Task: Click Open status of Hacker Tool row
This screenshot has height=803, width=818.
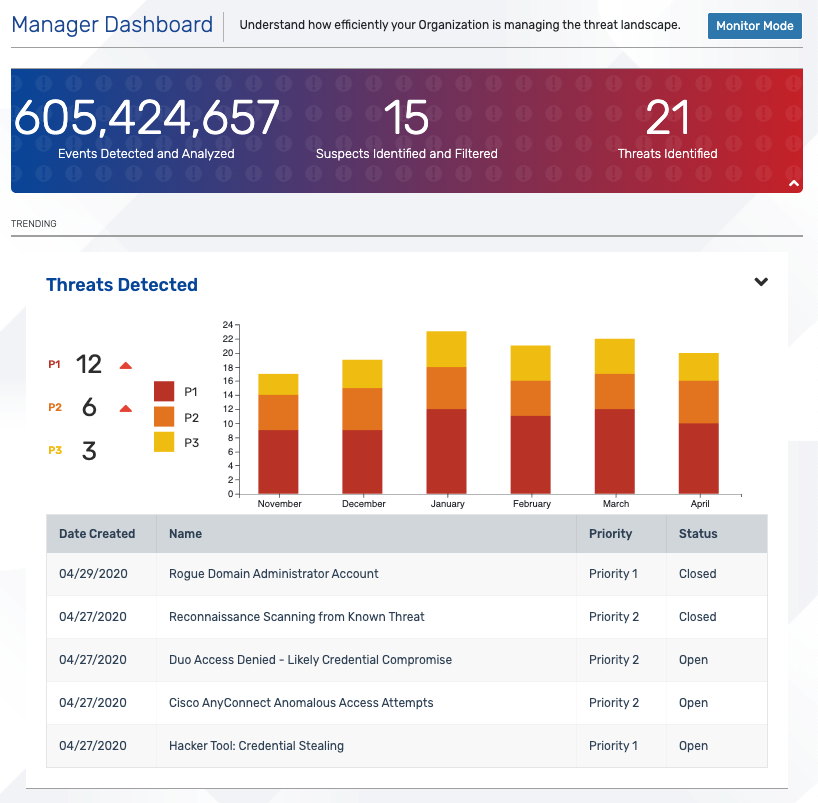Action: click(693, 746)
